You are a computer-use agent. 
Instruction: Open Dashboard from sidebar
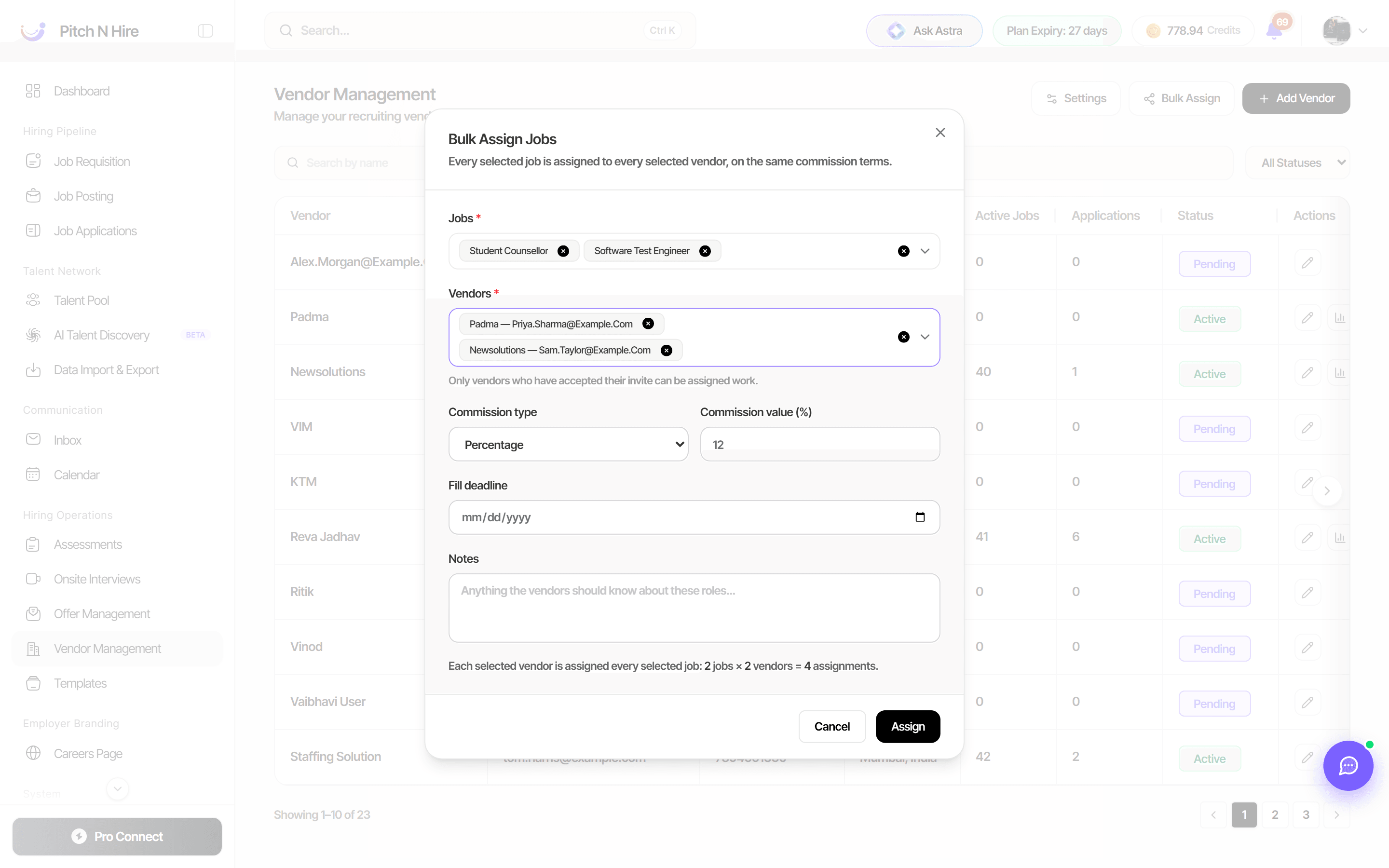pos(117,91)
